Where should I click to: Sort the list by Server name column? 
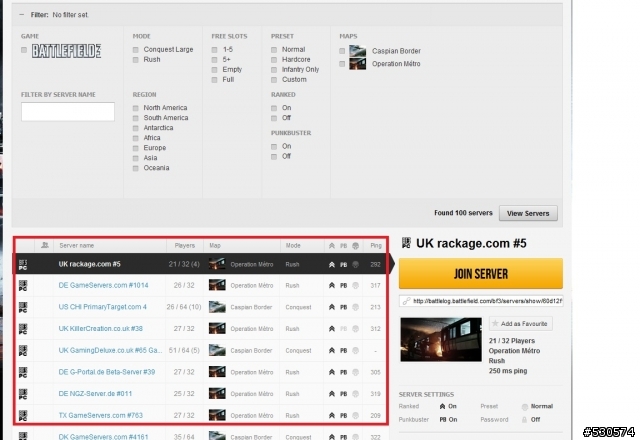point(77,245)
